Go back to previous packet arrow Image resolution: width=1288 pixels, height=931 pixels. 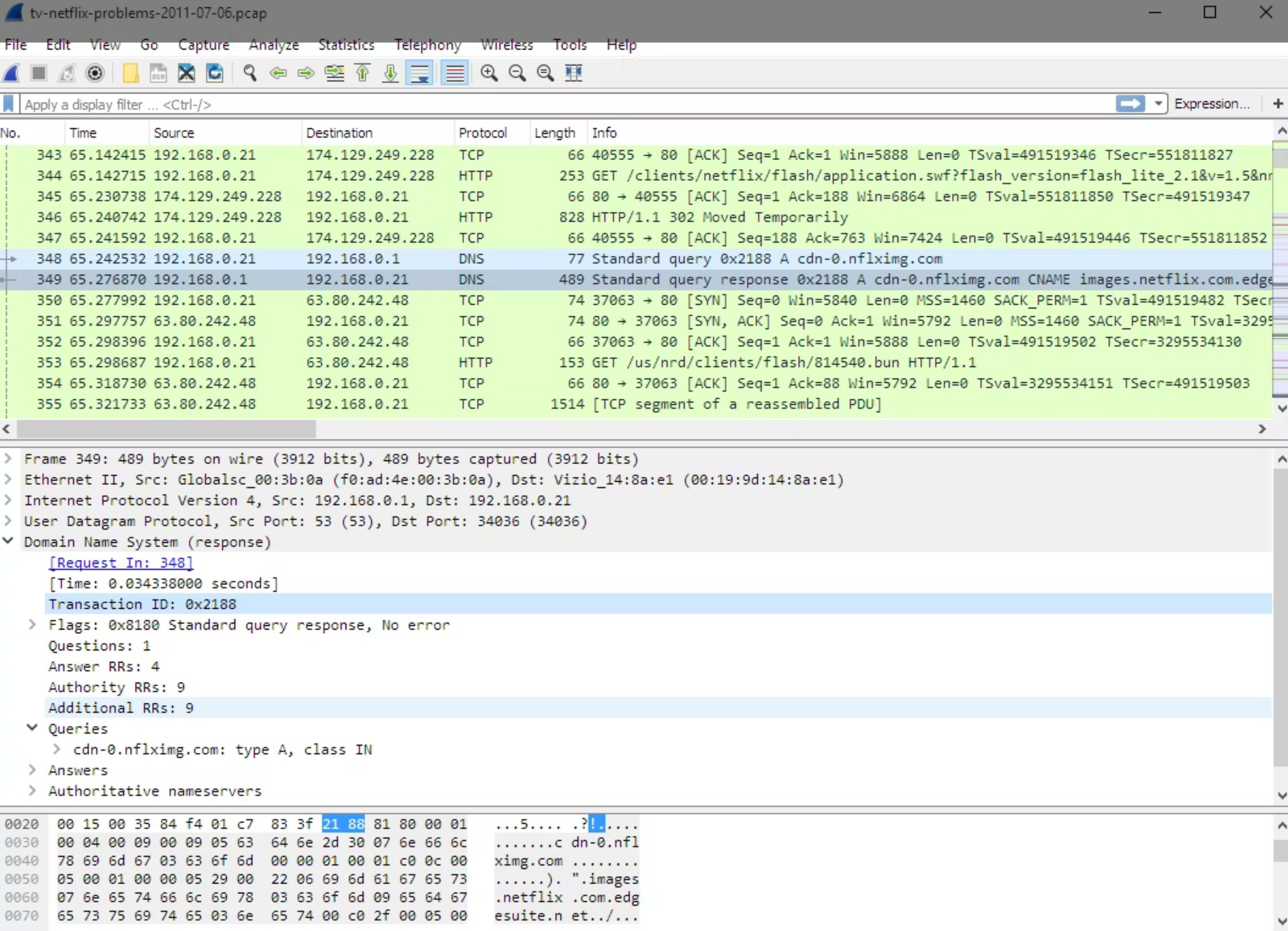pyautogui.click(x=278, y=73)
